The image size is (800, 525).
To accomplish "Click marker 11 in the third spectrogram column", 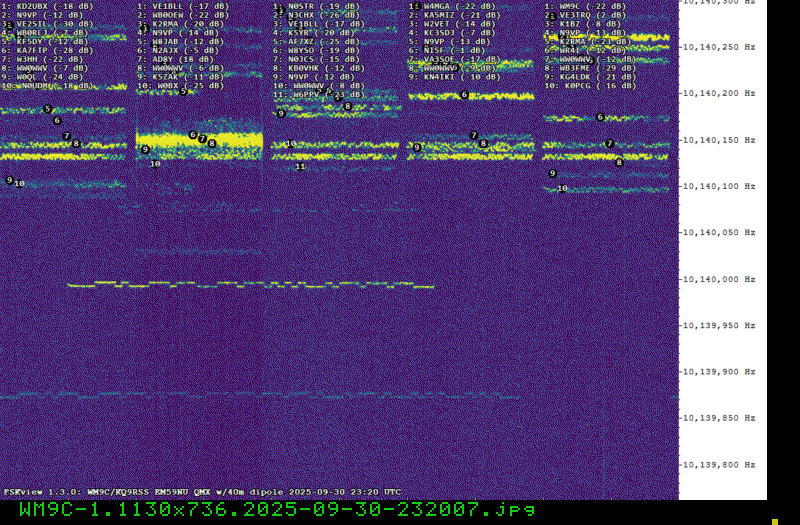I will pos(300,167).
